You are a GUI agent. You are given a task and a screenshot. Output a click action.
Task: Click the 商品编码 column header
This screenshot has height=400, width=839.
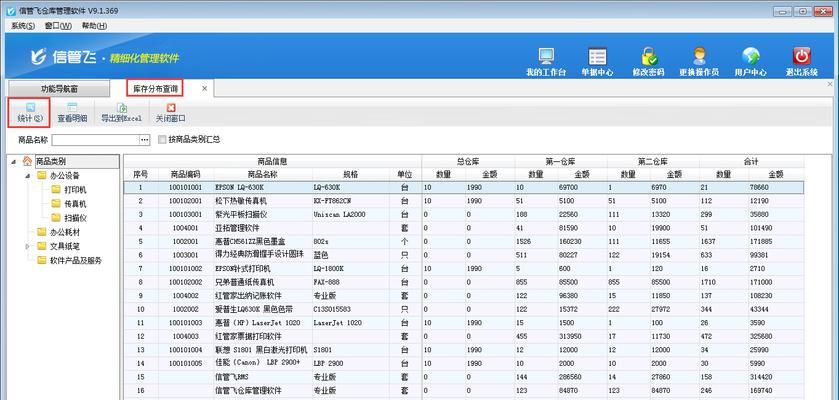[185, 174]
